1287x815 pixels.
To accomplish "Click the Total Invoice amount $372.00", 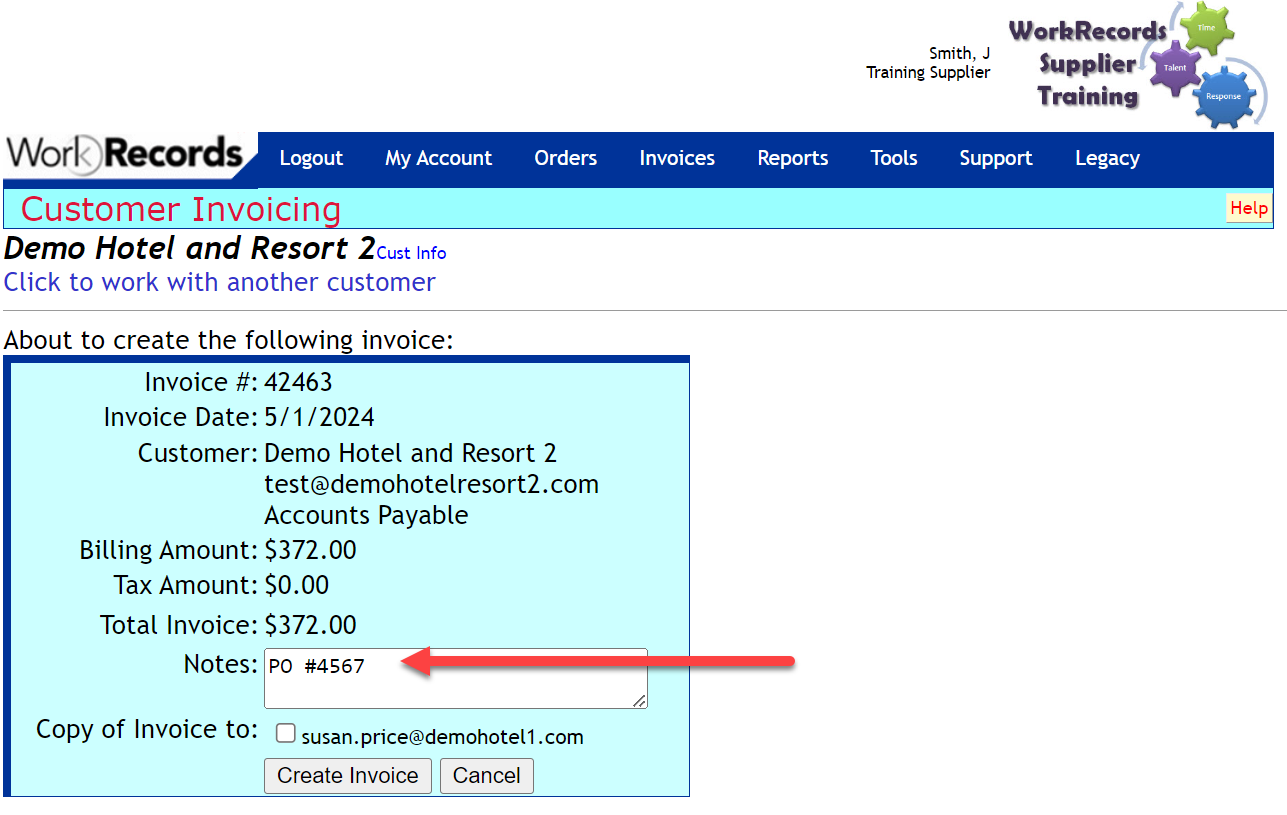I will click(310, 625).
